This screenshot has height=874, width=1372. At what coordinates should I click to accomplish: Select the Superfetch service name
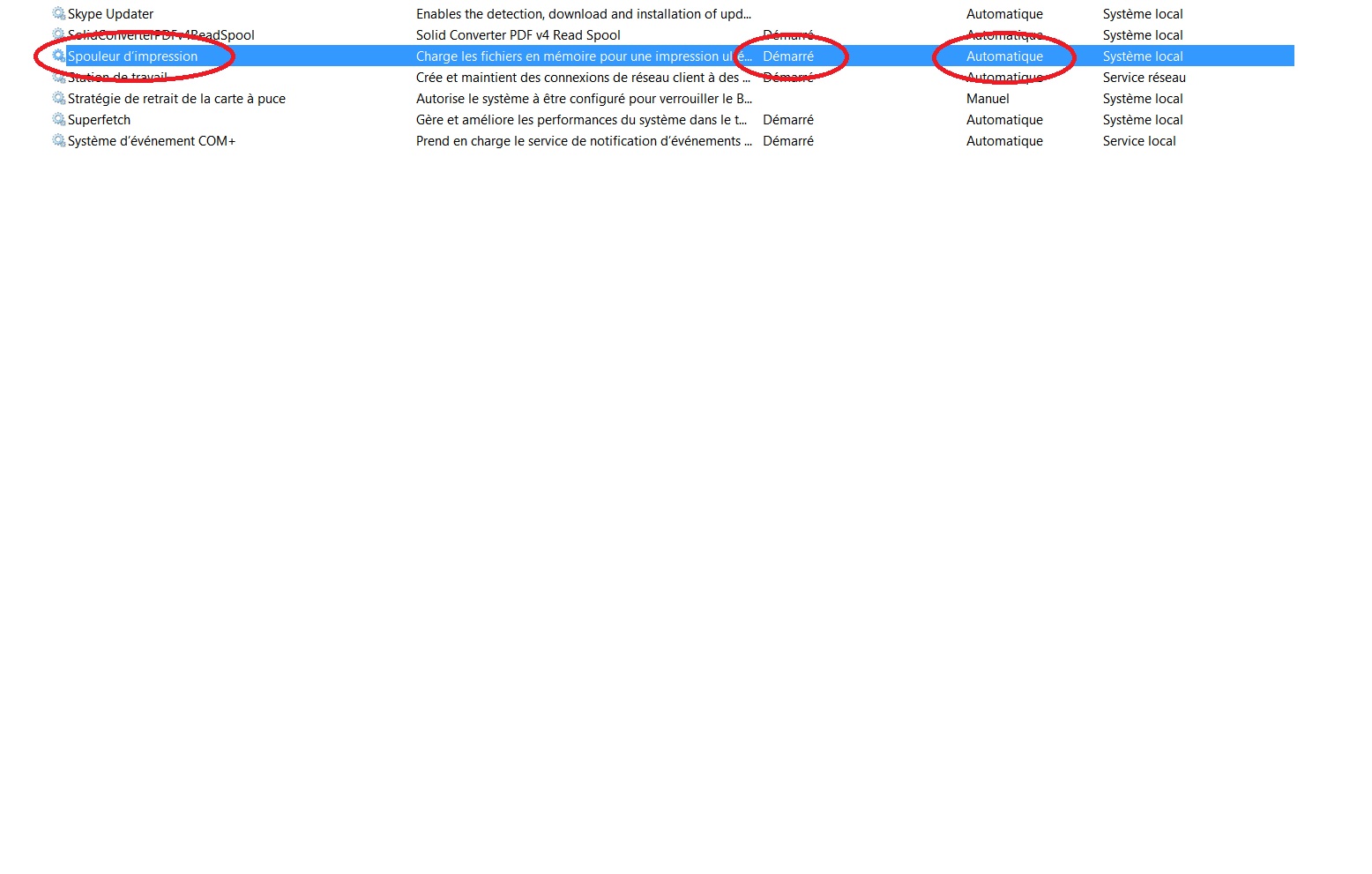pos(99,120)
